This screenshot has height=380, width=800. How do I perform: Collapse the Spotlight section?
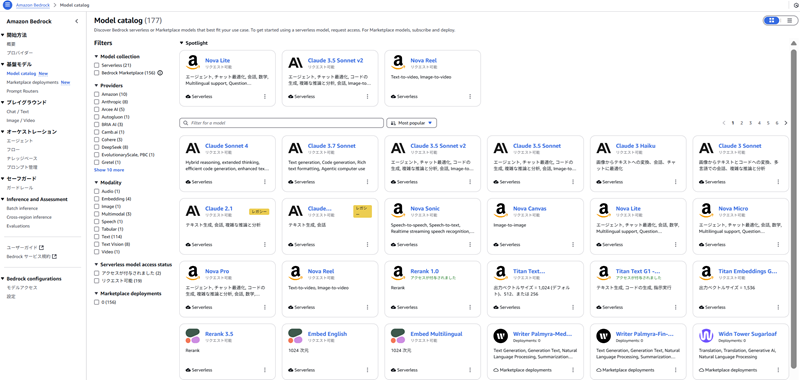pyautogui.click(x=181, y=43)
